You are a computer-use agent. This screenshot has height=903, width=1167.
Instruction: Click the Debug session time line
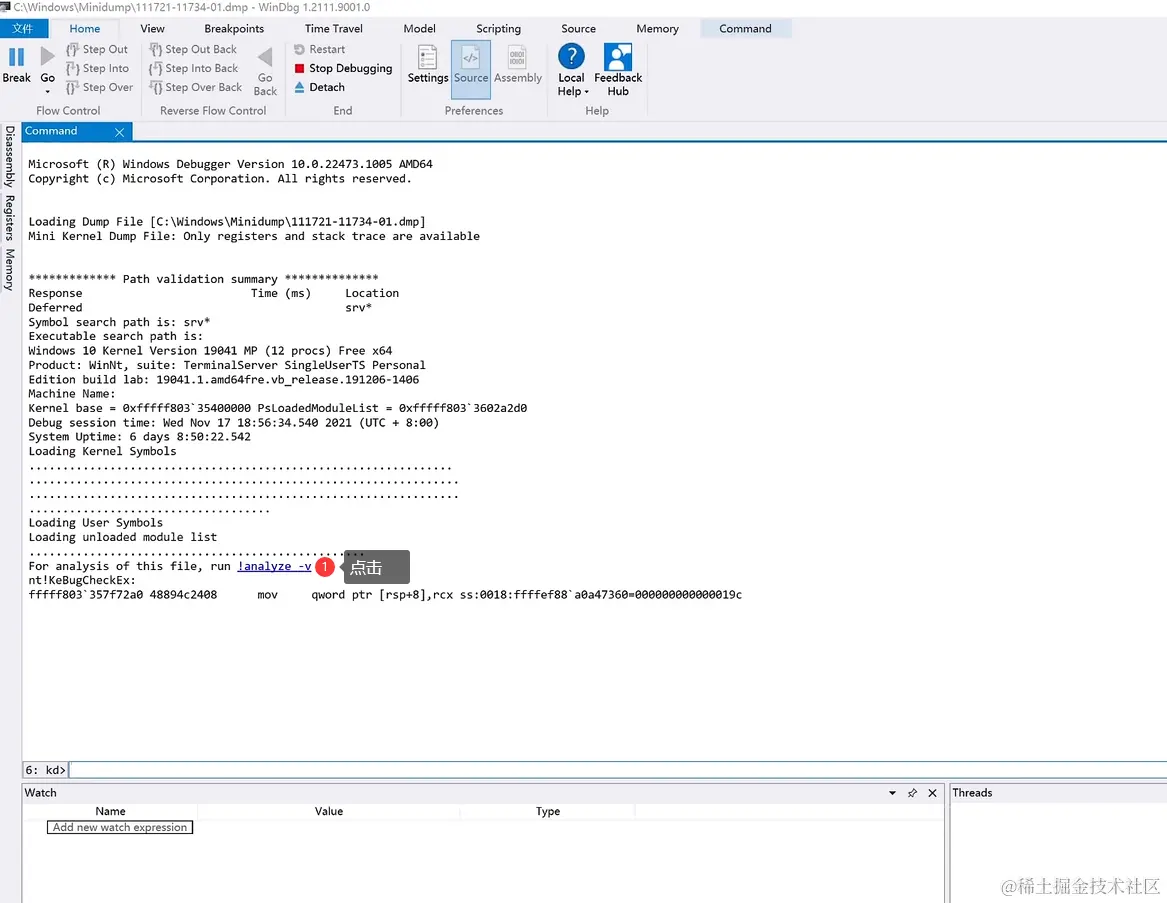pos(234,423)
